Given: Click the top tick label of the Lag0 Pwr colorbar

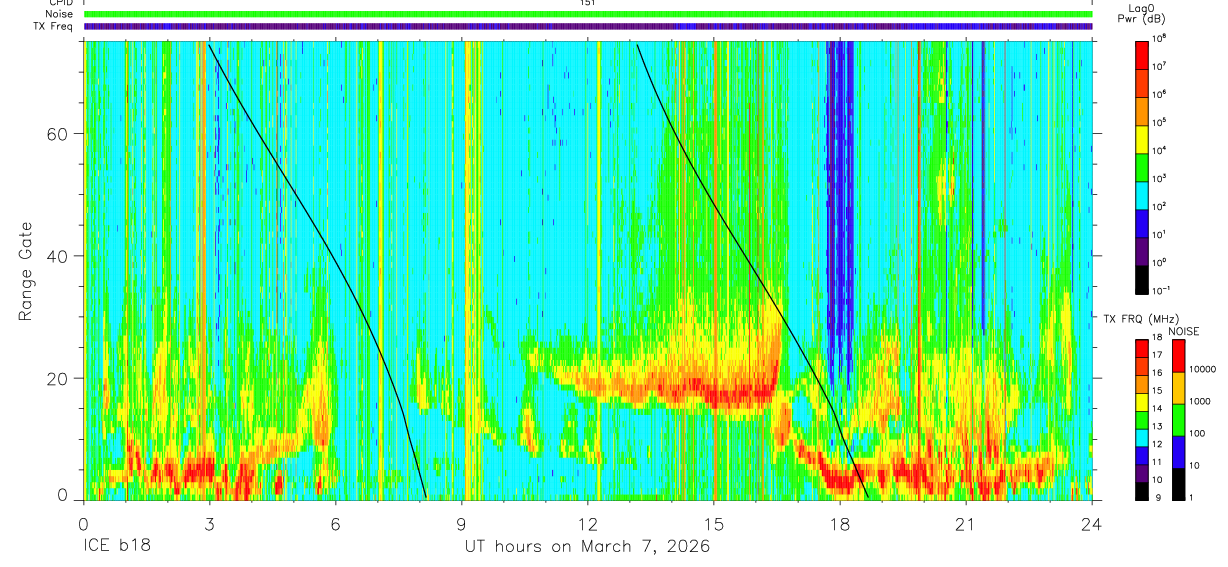Looking at the screenshot, I should coord(1161,38).
